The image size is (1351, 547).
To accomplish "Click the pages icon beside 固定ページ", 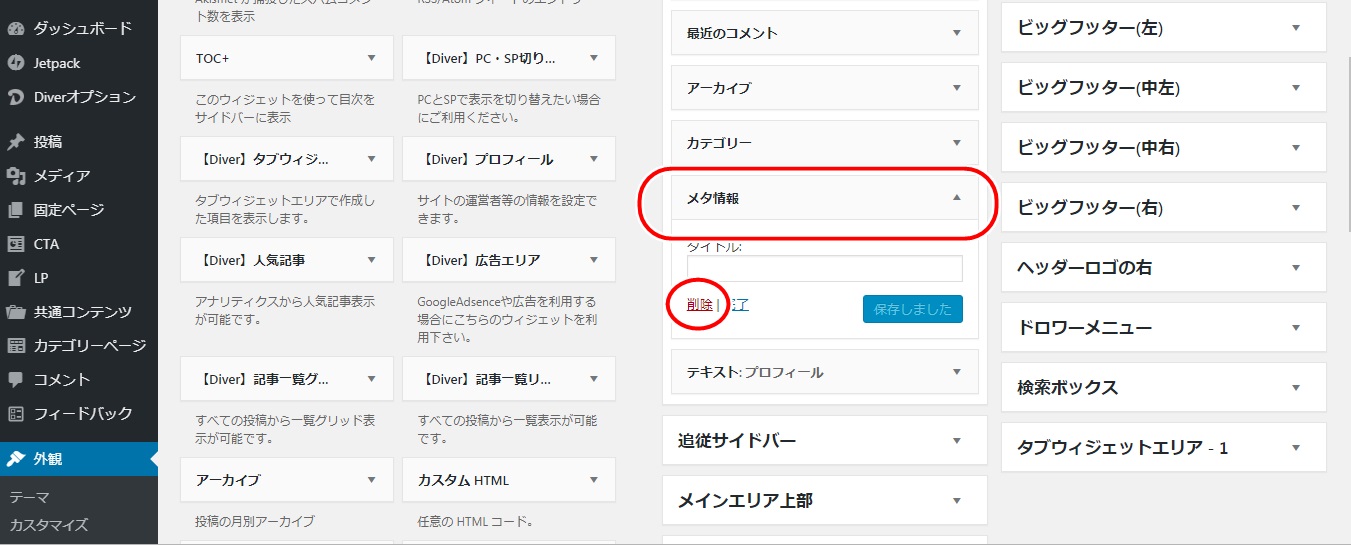I will point(16,210).
